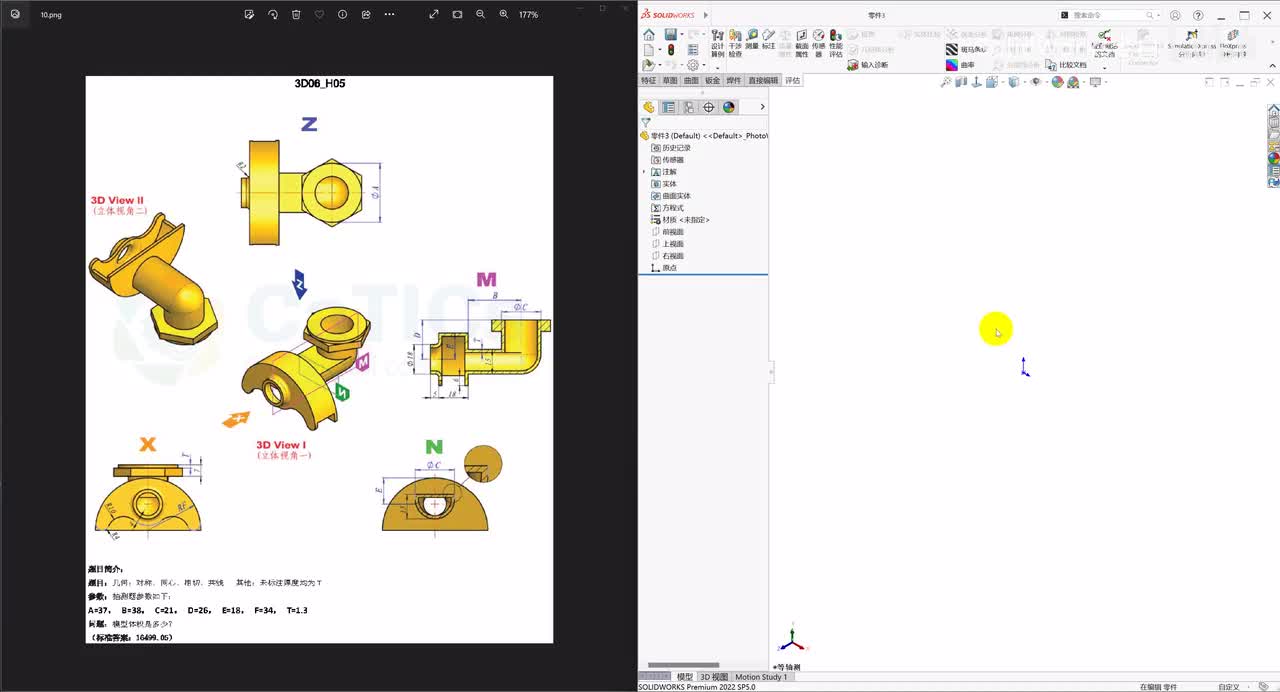The height and width of the screenshot is (692, 1280).
Task: Switch to the 3D 视图 bottom tab
Action: [714, 677]
